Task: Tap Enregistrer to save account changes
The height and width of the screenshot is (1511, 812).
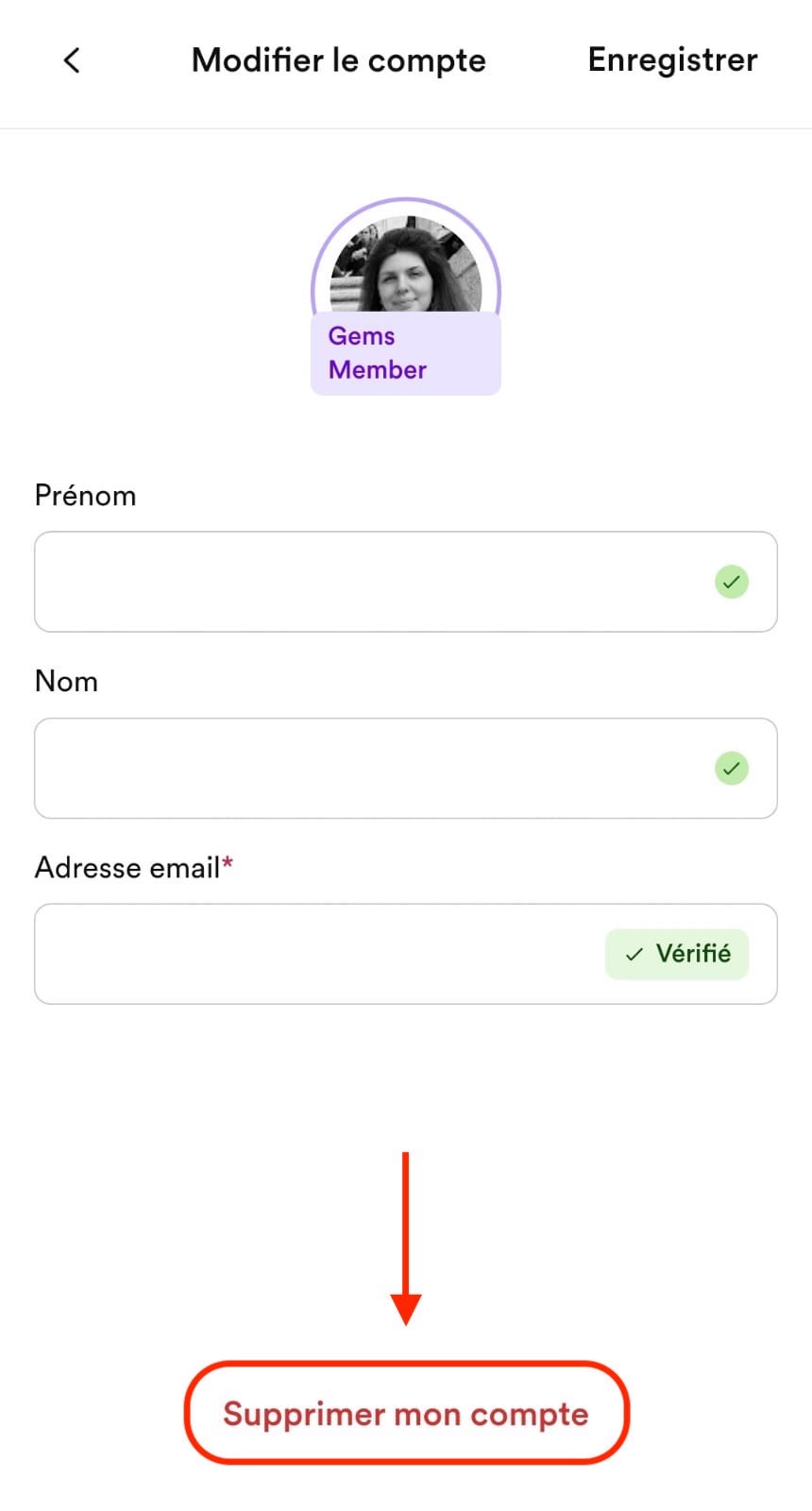Action: pyautogui.click(x=672, y=59)
